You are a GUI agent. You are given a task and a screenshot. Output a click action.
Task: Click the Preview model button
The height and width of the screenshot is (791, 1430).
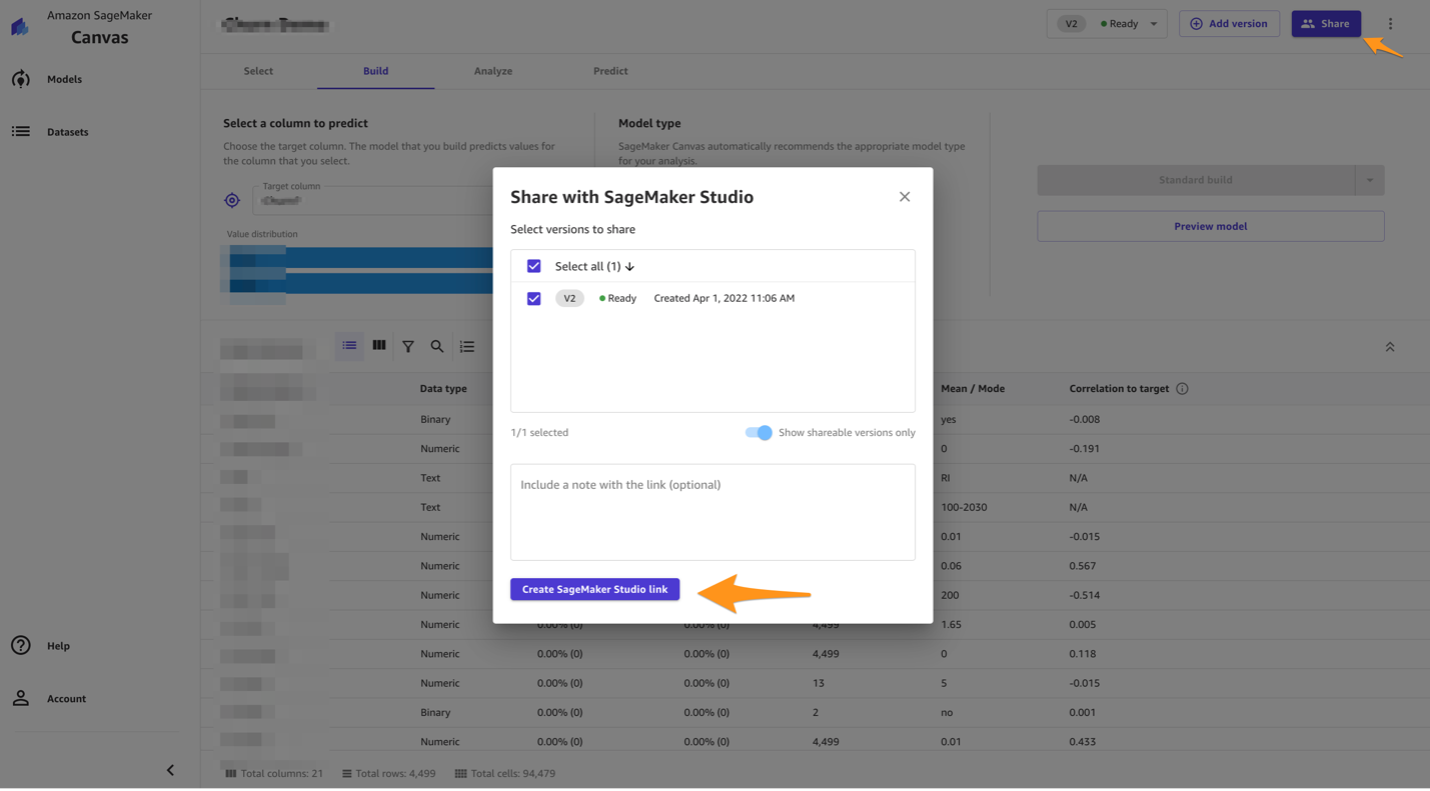[x=1210, y=226]
